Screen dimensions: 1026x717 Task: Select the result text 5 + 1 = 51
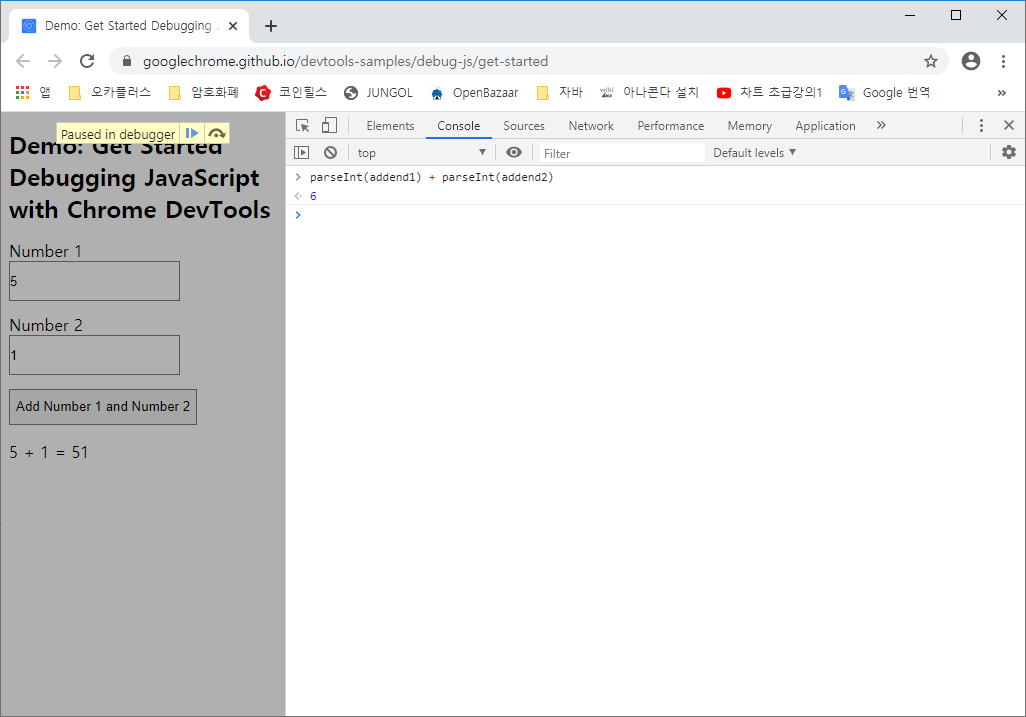pyautogui.click(x=48, y=453)
